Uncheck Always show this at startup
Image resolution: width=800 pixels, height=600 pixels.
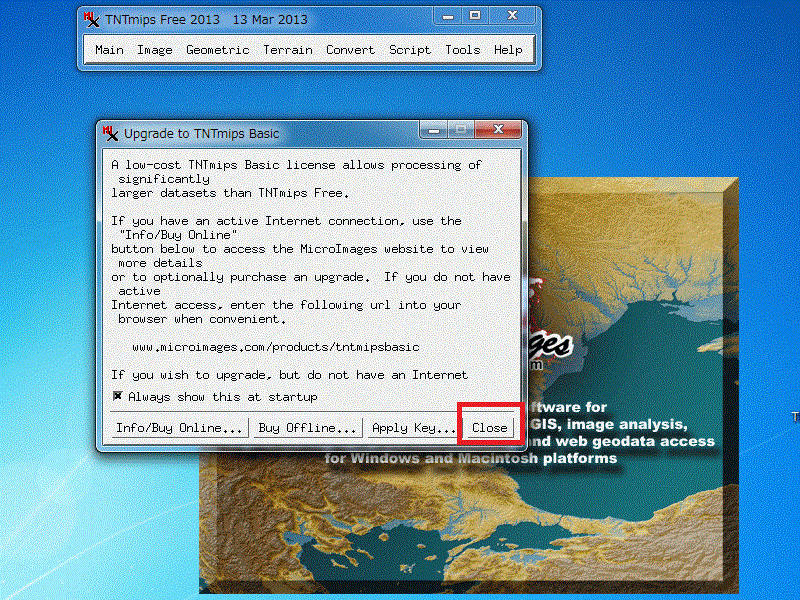click(117, 396)
